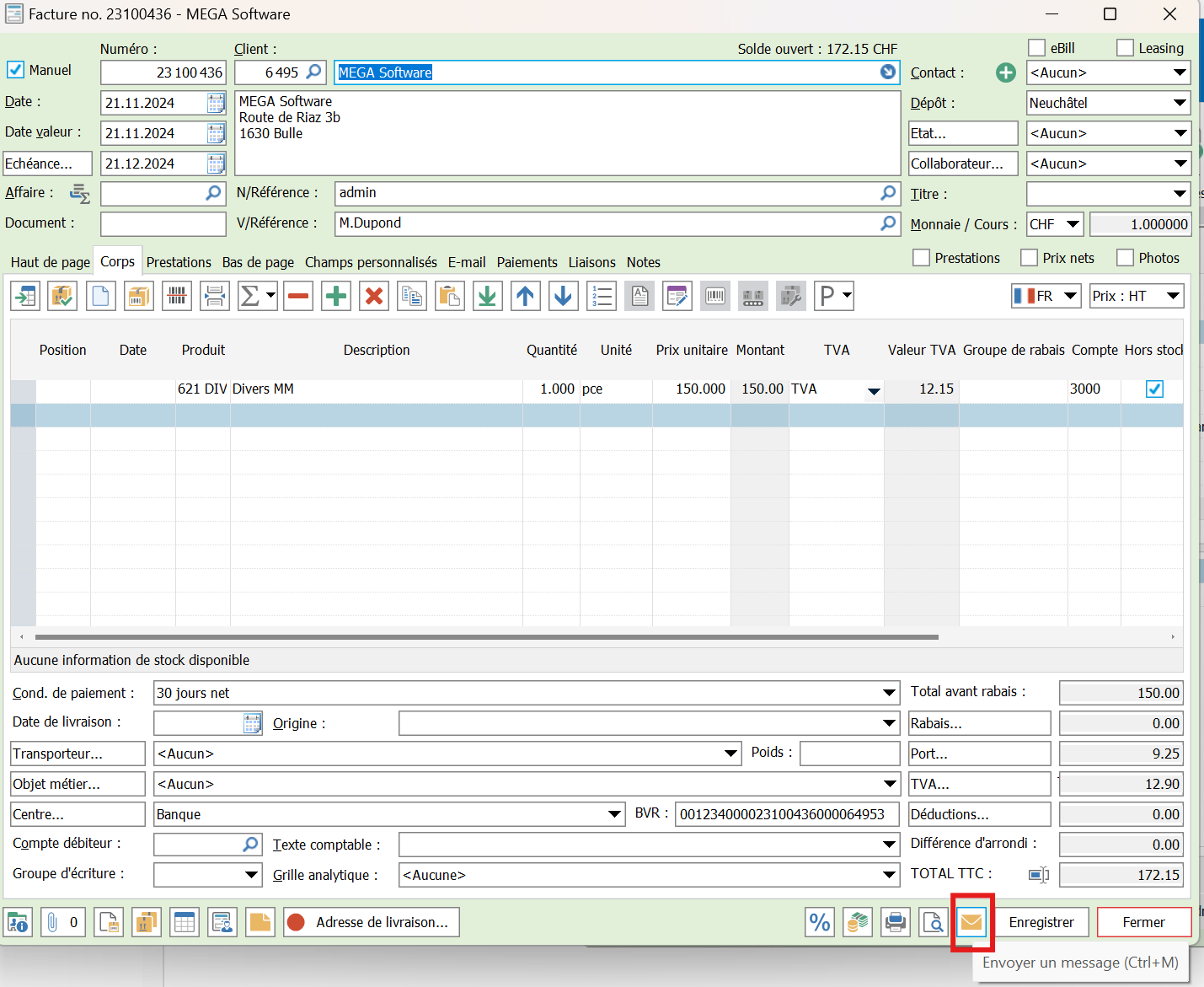The width and height of the screenshot is (1204, 987).
Task: Click the numbered list renumber positions icon
Action: pos(602,296)
